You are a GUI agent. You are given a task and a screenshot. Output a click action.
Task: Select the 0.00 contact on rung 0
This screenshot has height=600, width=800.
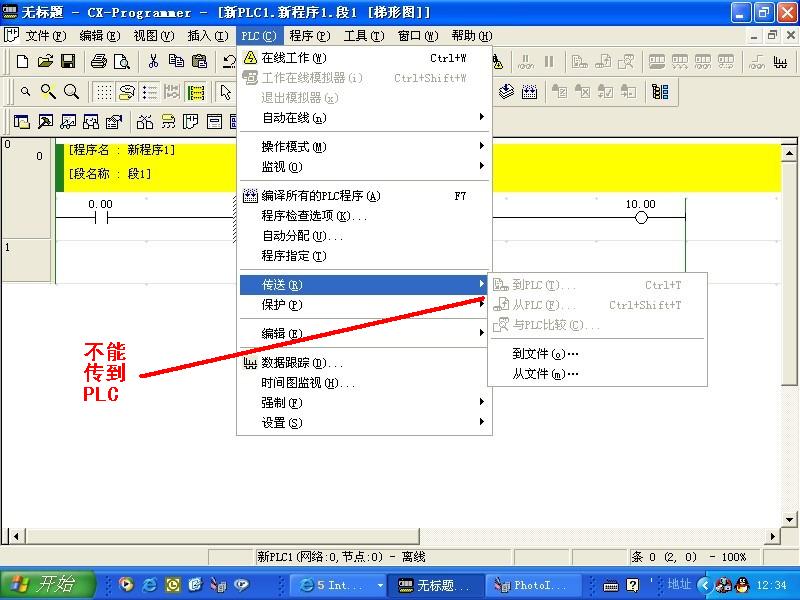coord(101,218)
